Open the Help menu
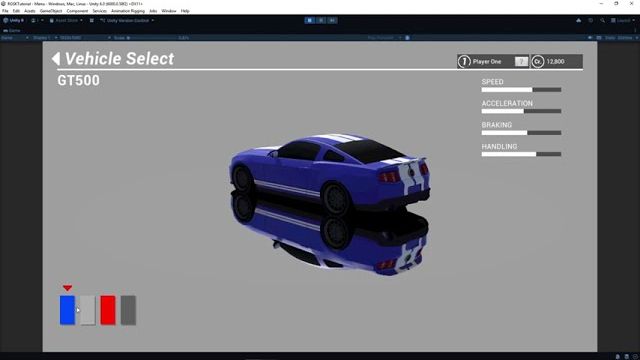640x360 pixels. [x=185, y=11]
